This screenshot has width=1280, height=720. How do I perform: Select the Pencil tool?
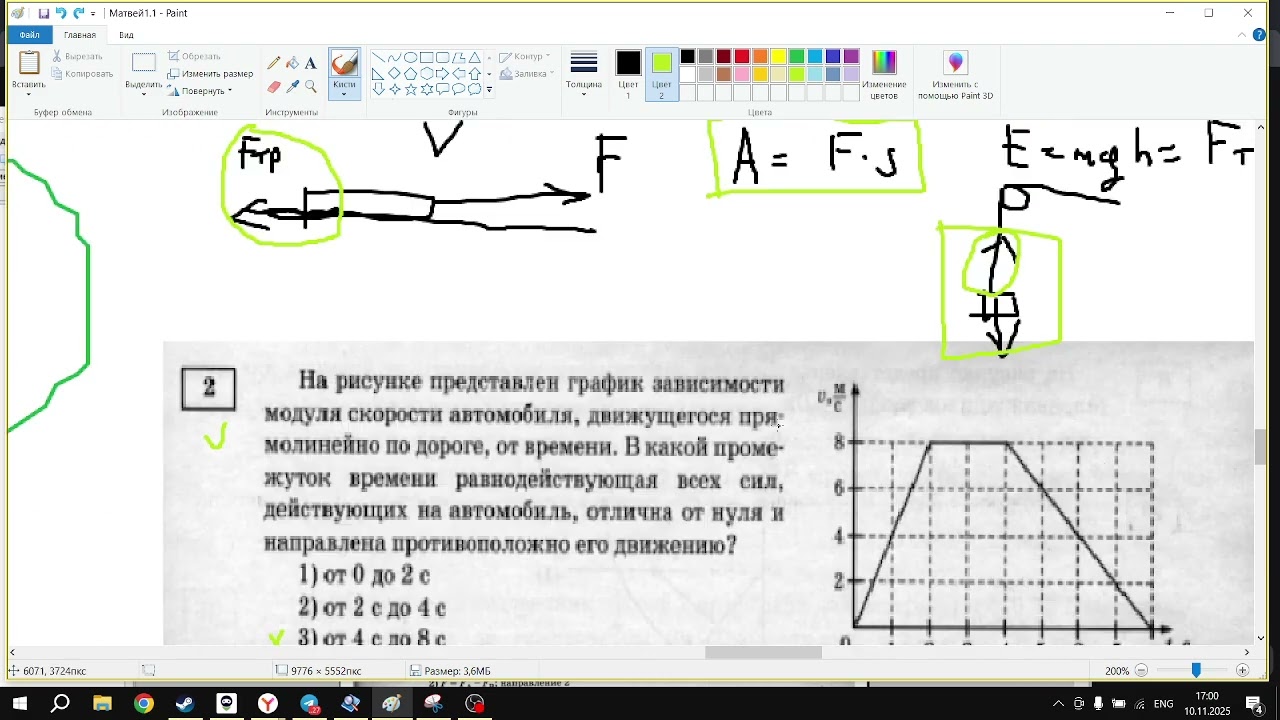pyautogui.click(x=274, y=63)
